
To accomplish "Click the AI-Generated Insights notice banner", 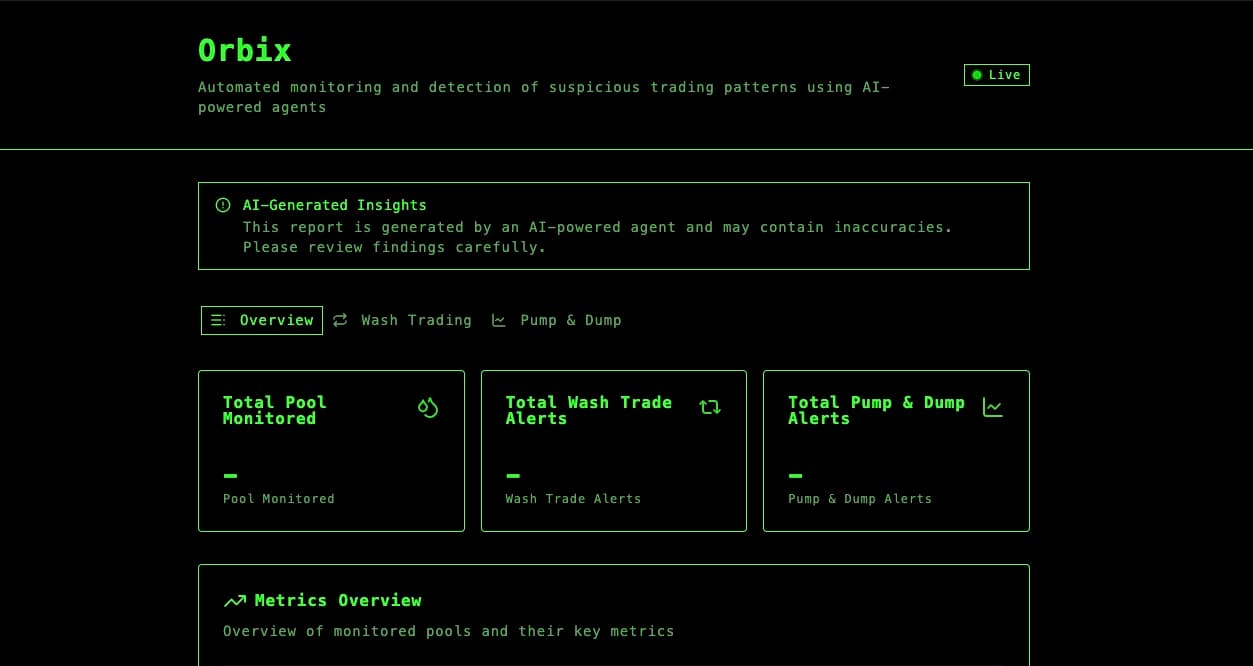I will (613, 226).
